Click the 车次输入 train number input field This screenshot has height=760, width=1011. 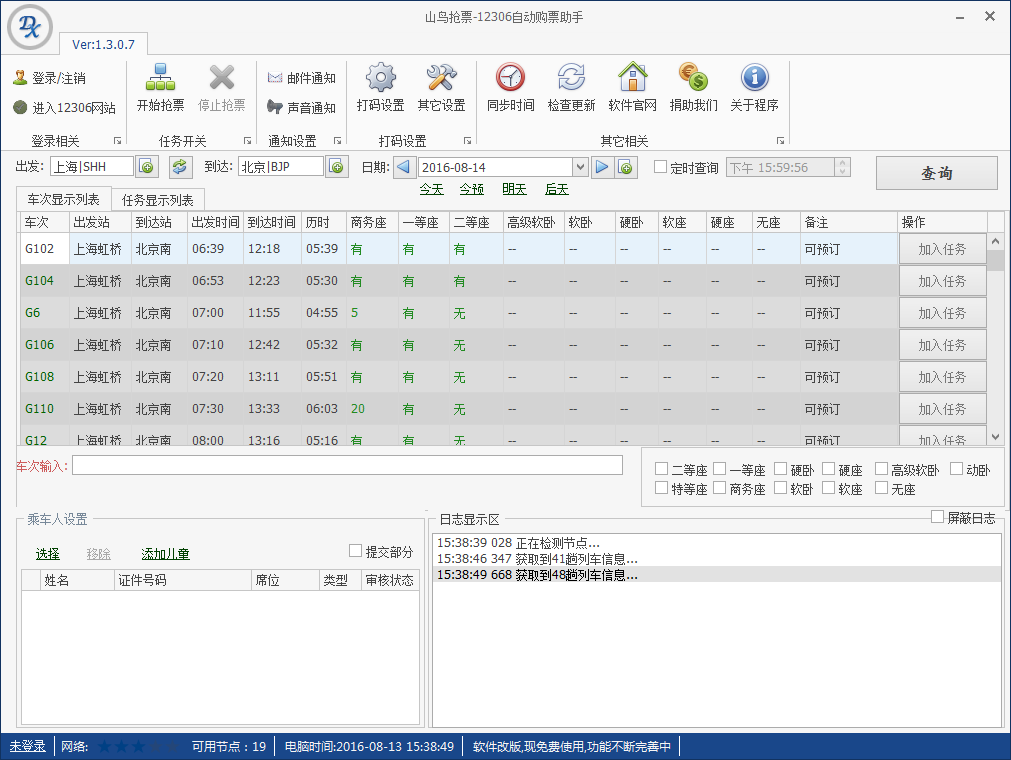pos(347,464)
